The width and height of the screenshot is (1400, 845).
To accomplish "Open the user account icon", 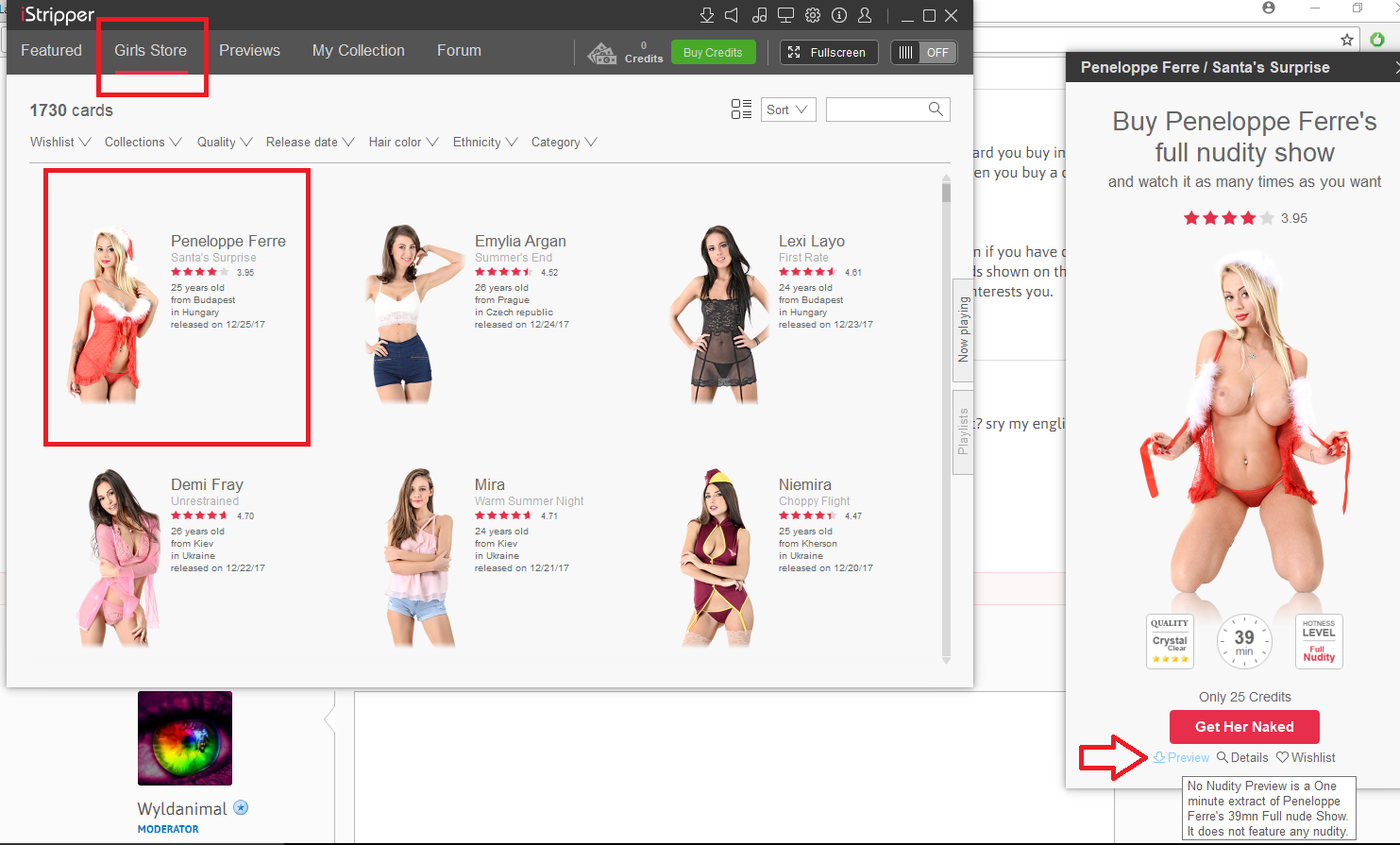I will coord(865,15).
